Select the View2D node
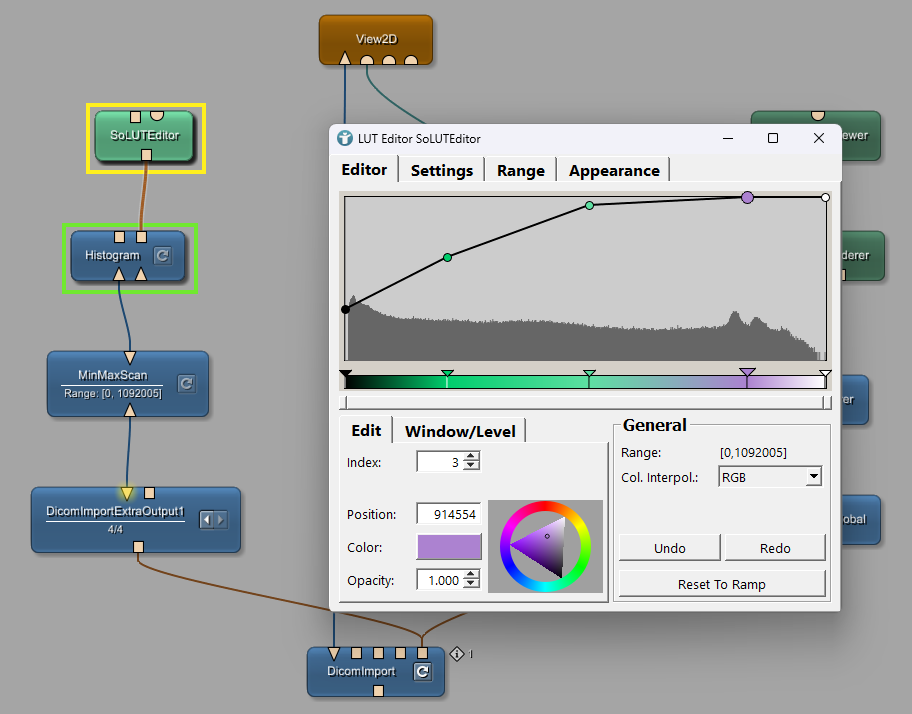912x714 pixels. click(375, 40)
